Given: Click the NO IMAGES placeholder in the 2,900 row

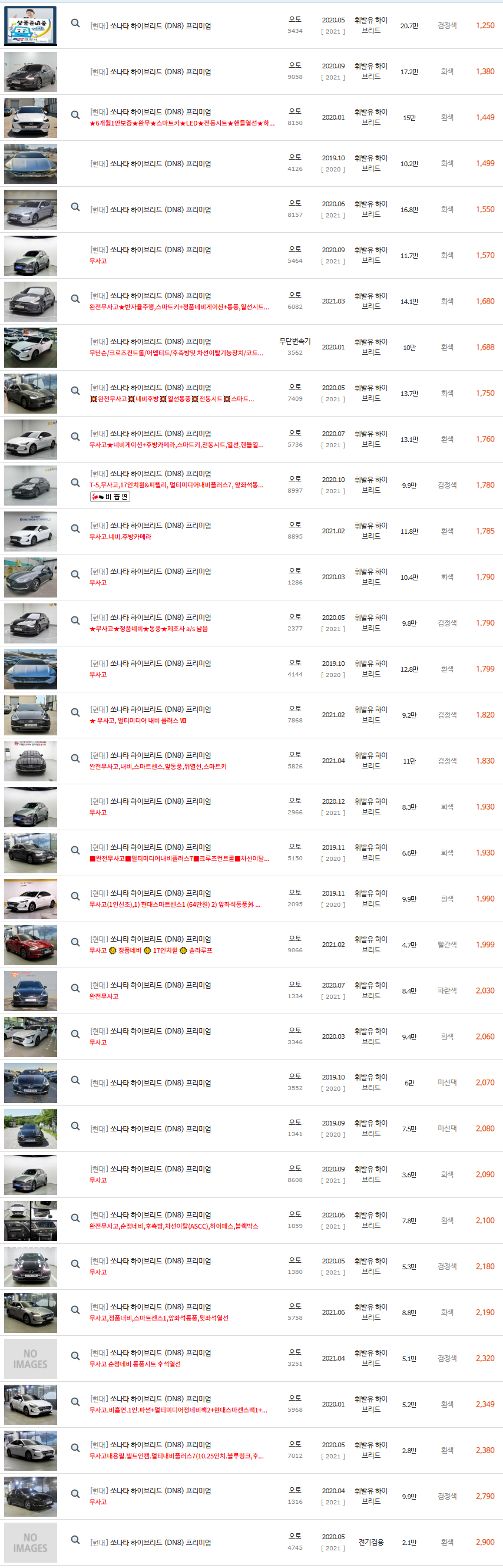Looking at the screenshot, I should point(31,1543).
